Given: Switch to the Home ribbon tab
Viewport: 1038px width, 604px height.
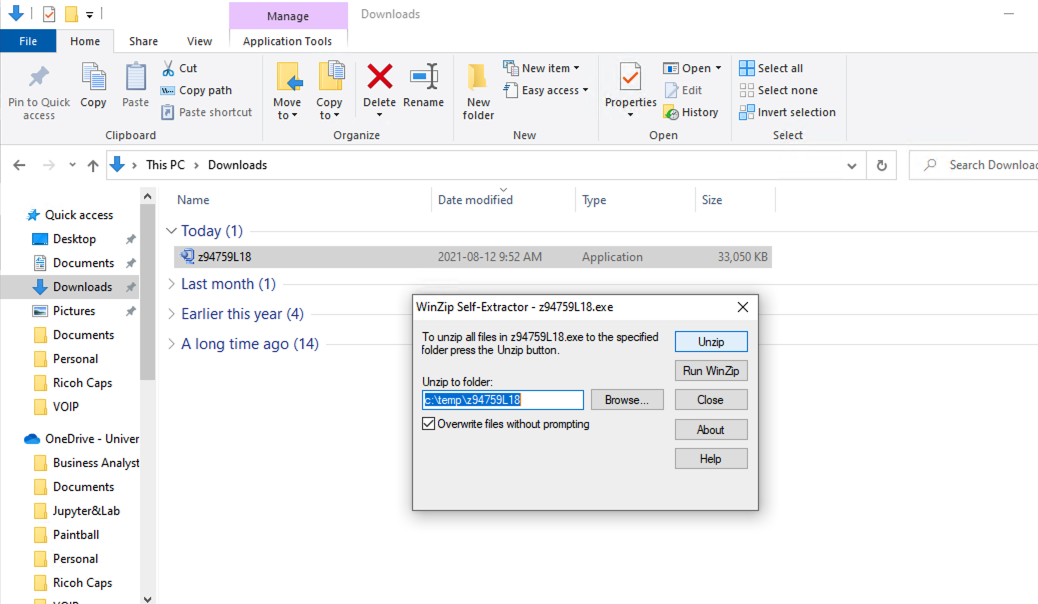Looking at the screenshot, I should tap(85, 41).
